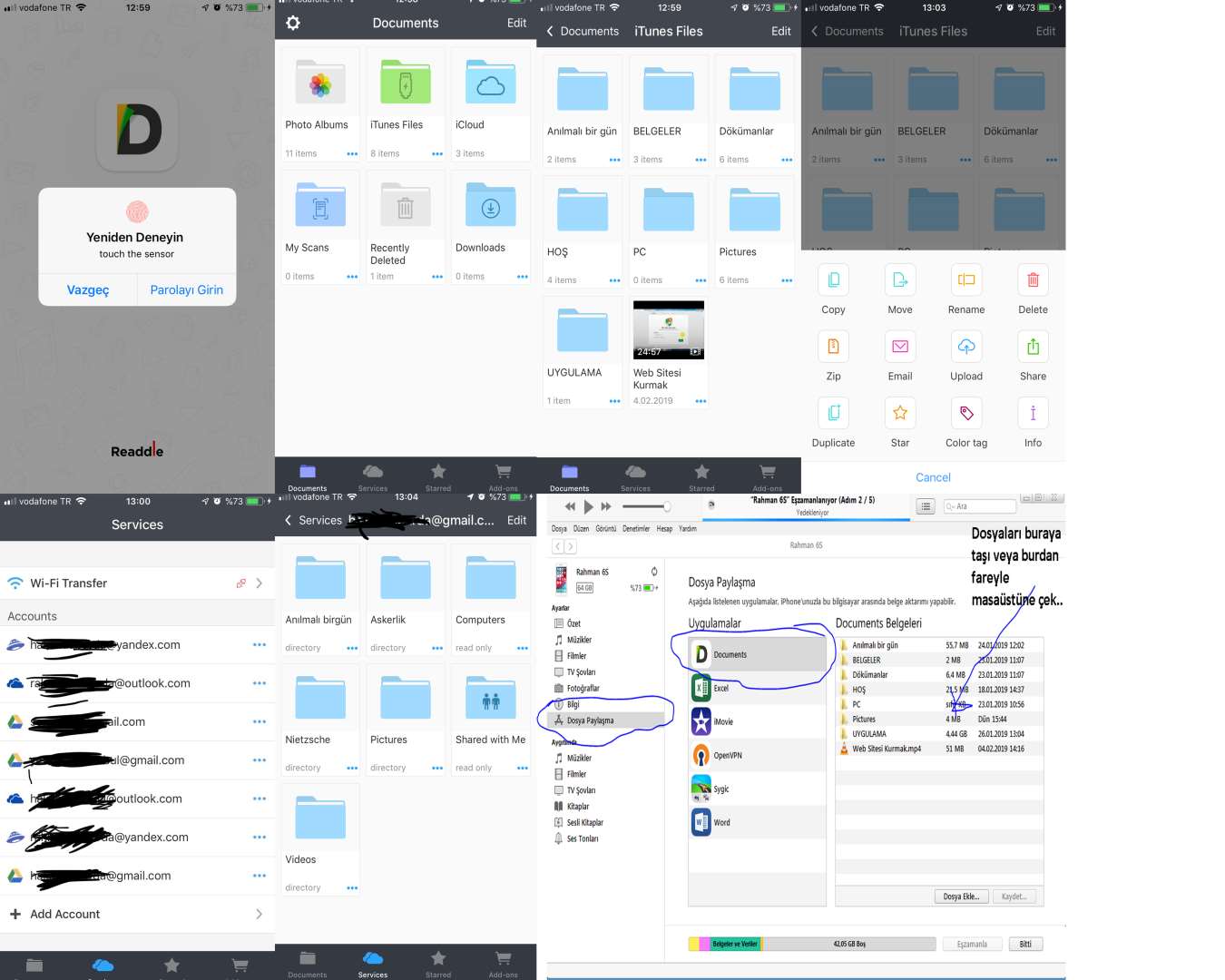Open more options for Nietzsche folder
Viewport: 1225px width, 980px height.
352,769
